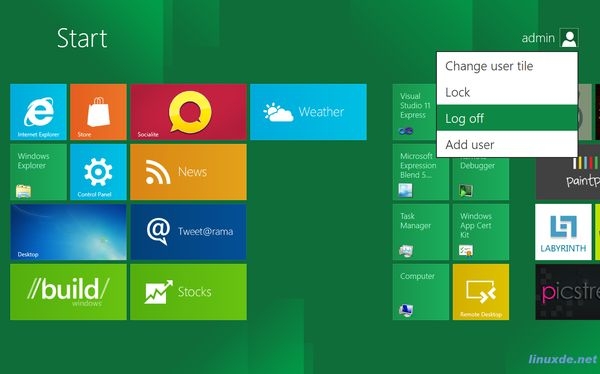Select Log off in the user menu
Image resolution: width=600 pixels, height=374 pixels.
(x=507, y=118)
